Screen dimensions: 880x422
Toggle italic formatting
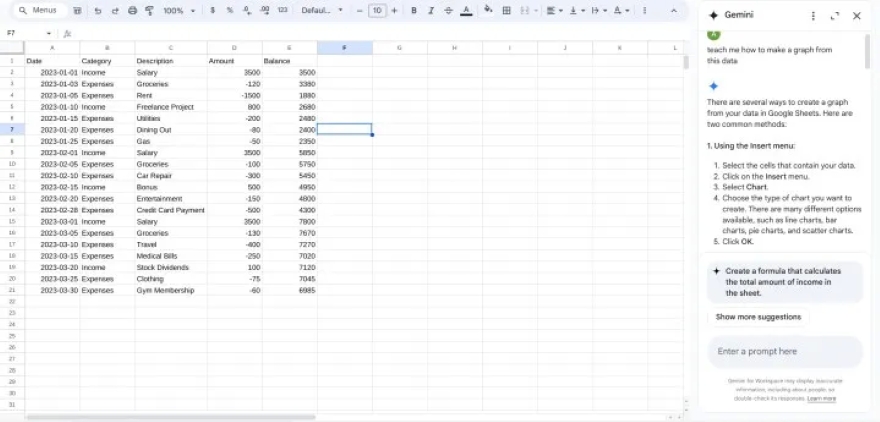[x=431, y=11]
